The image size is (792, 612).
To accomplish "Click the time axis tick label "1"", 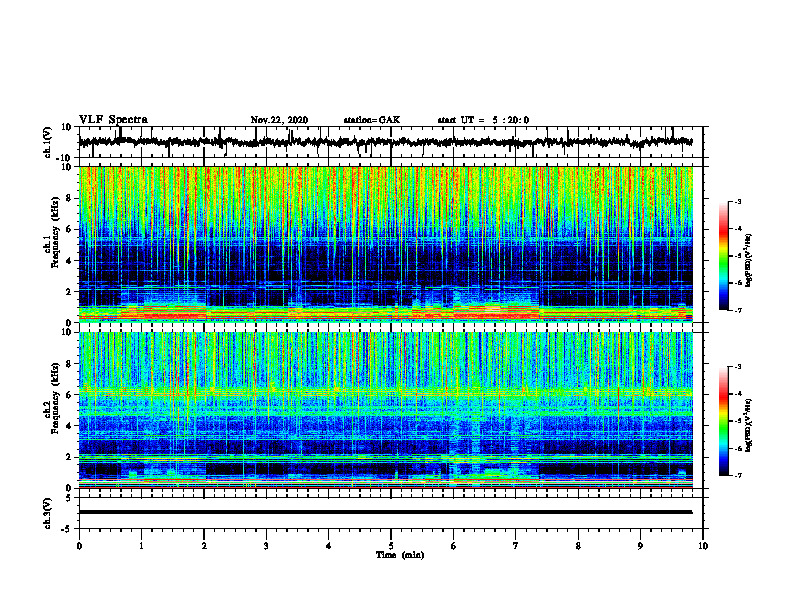I will click(141, 546).
